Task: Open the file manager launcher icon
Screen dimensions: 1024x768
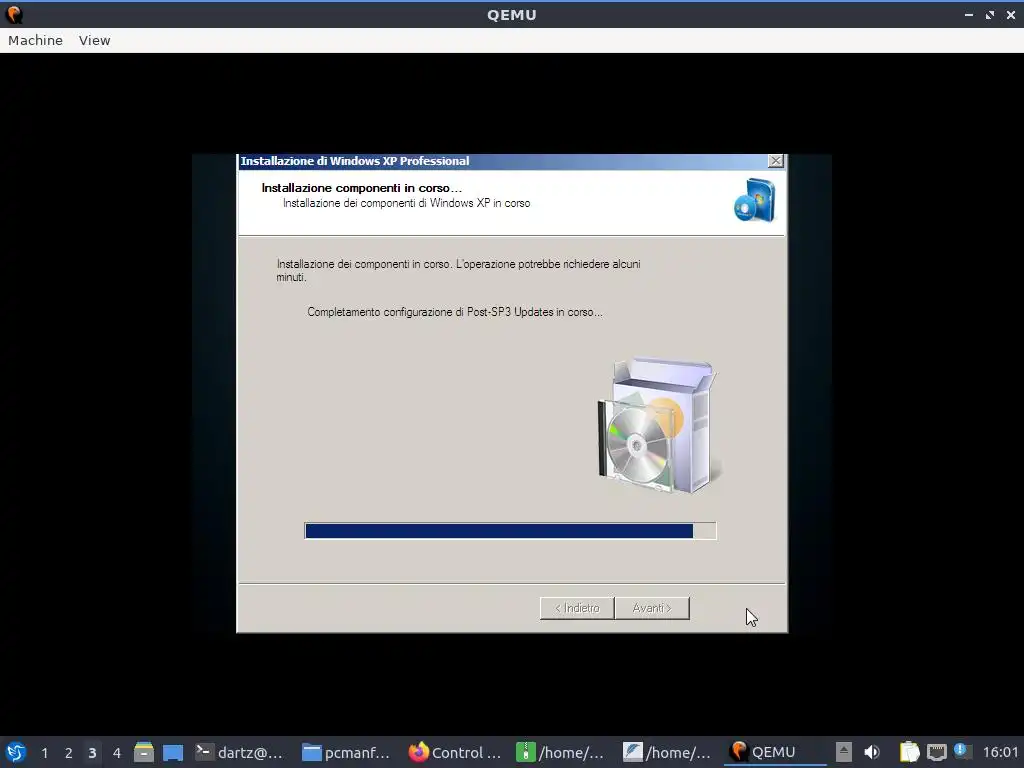Action: (144, 752)
